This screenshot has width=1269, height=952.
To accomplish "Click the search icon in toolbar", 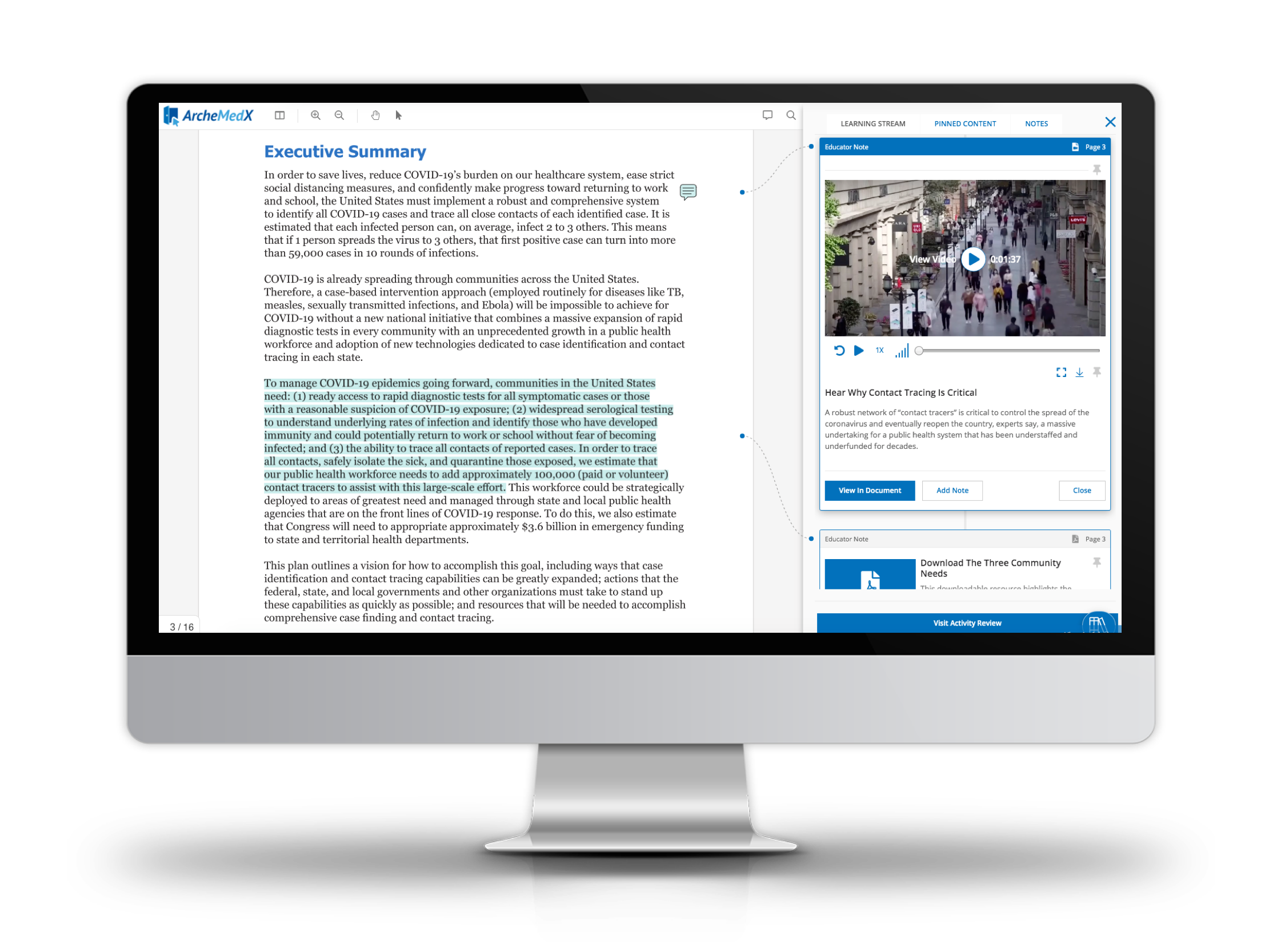I will click(x=792, y=115).
